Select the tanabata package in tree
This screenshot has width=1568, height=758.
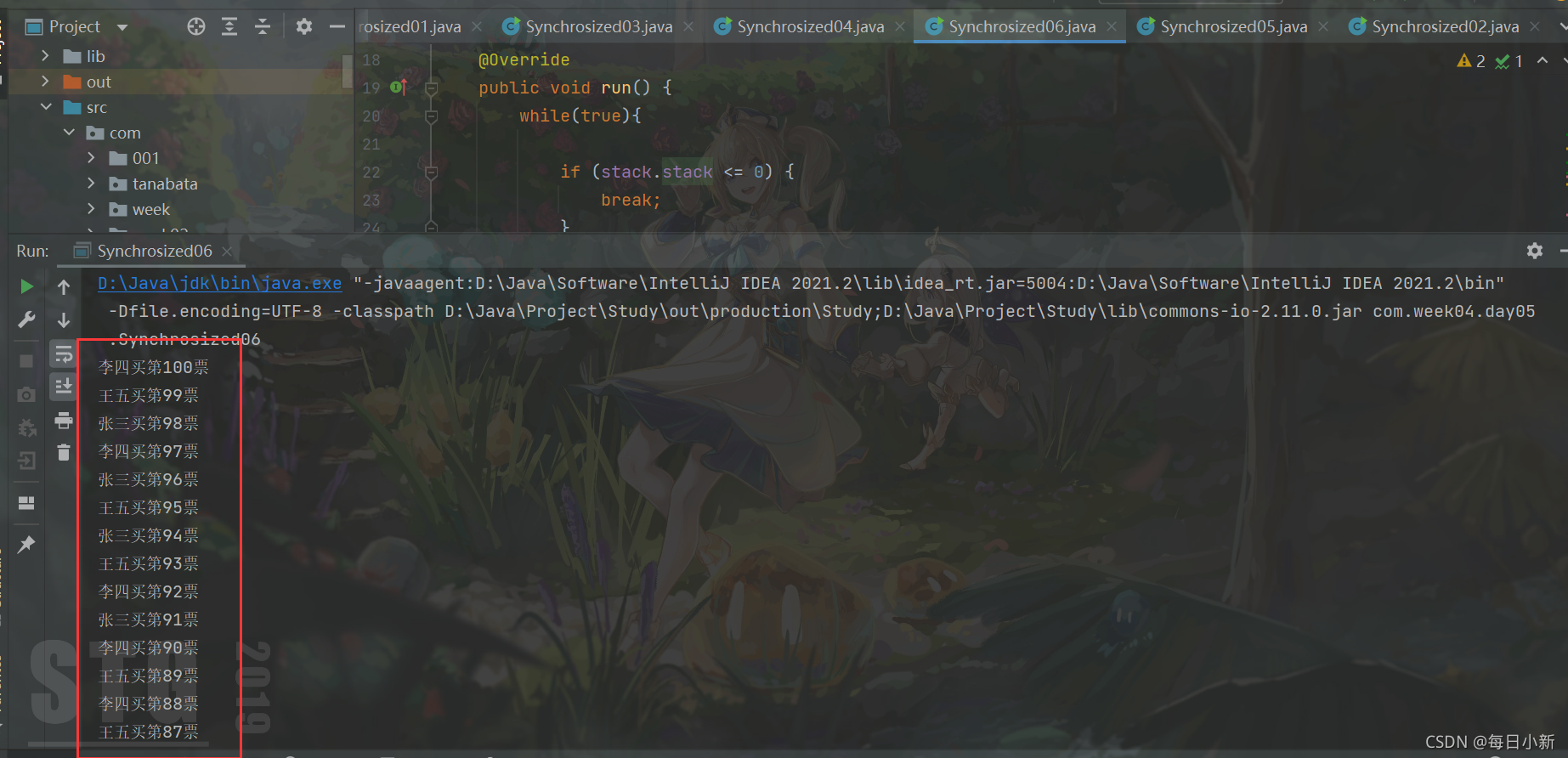pyautogui.click(x=165, y=184)
